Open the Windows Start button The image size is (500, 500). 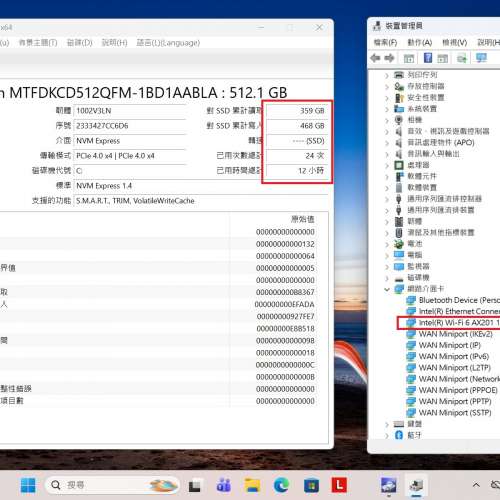(x=28, y=485)
